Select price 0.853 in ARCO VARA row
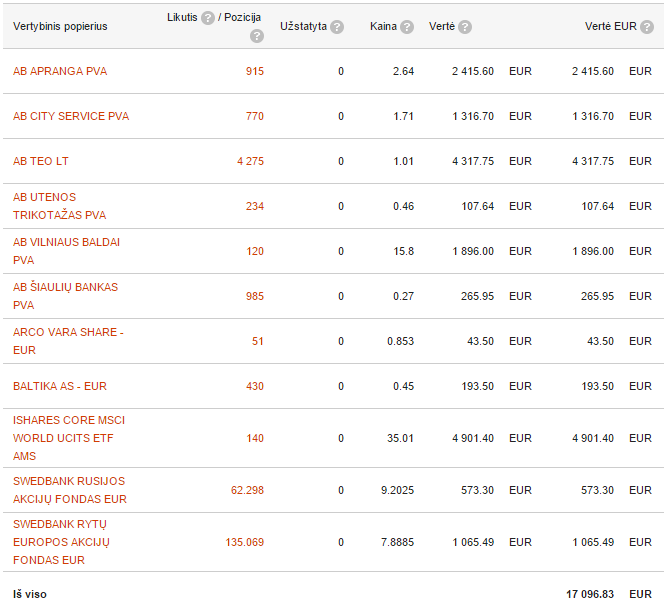Image resolution: width=664 pixels, height=608 pixels. (400, 341)
